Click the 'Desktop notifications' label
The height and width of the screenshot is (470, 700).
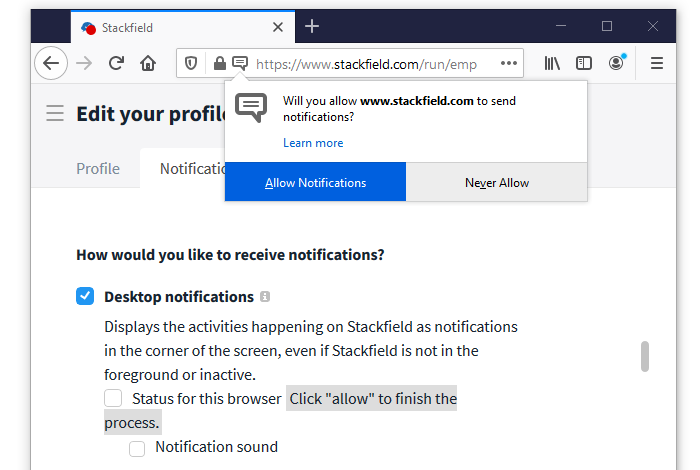[179, 297]
